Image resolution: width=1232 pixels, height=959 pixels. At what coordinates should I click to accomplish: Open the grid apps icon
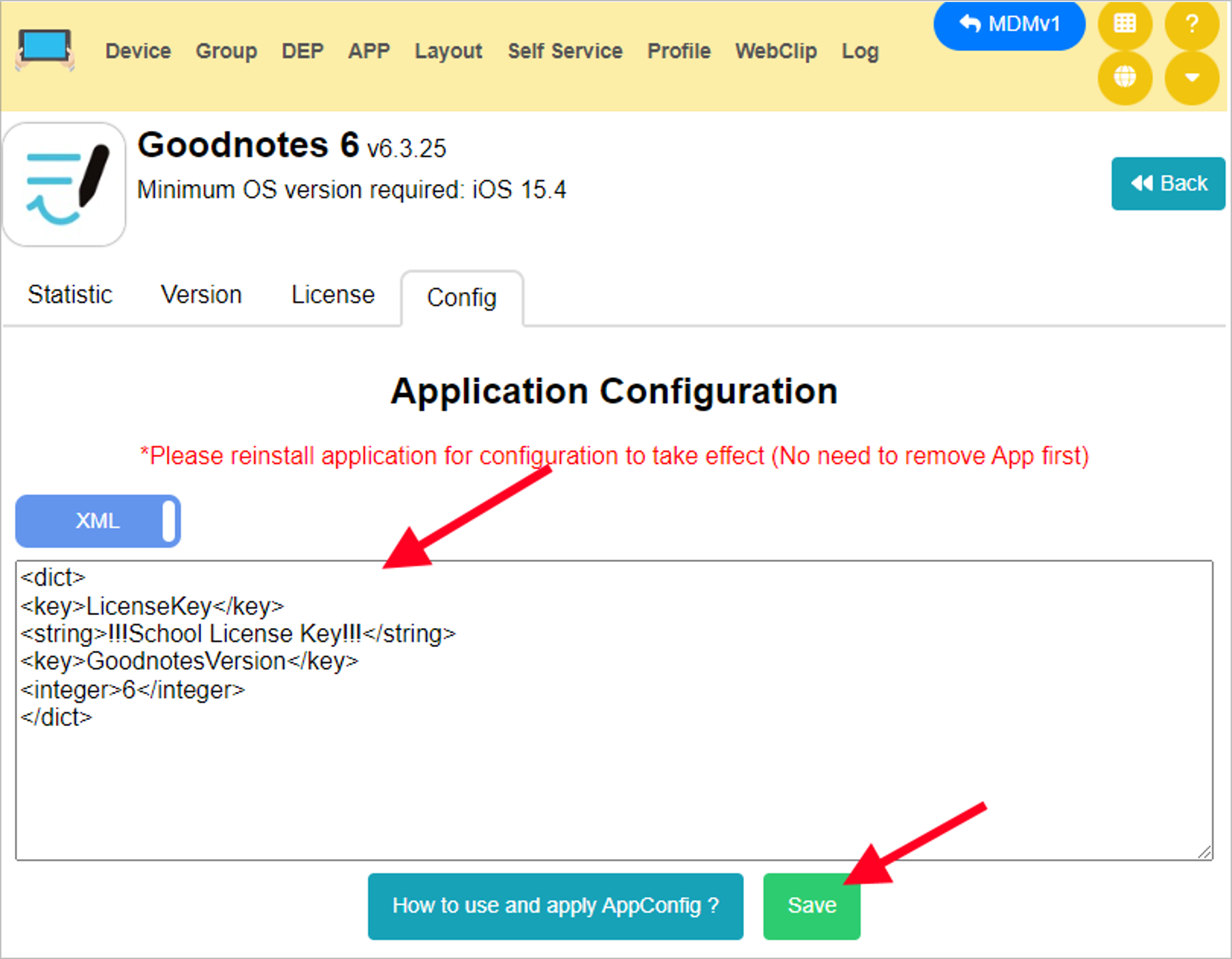click(1125, 25)
